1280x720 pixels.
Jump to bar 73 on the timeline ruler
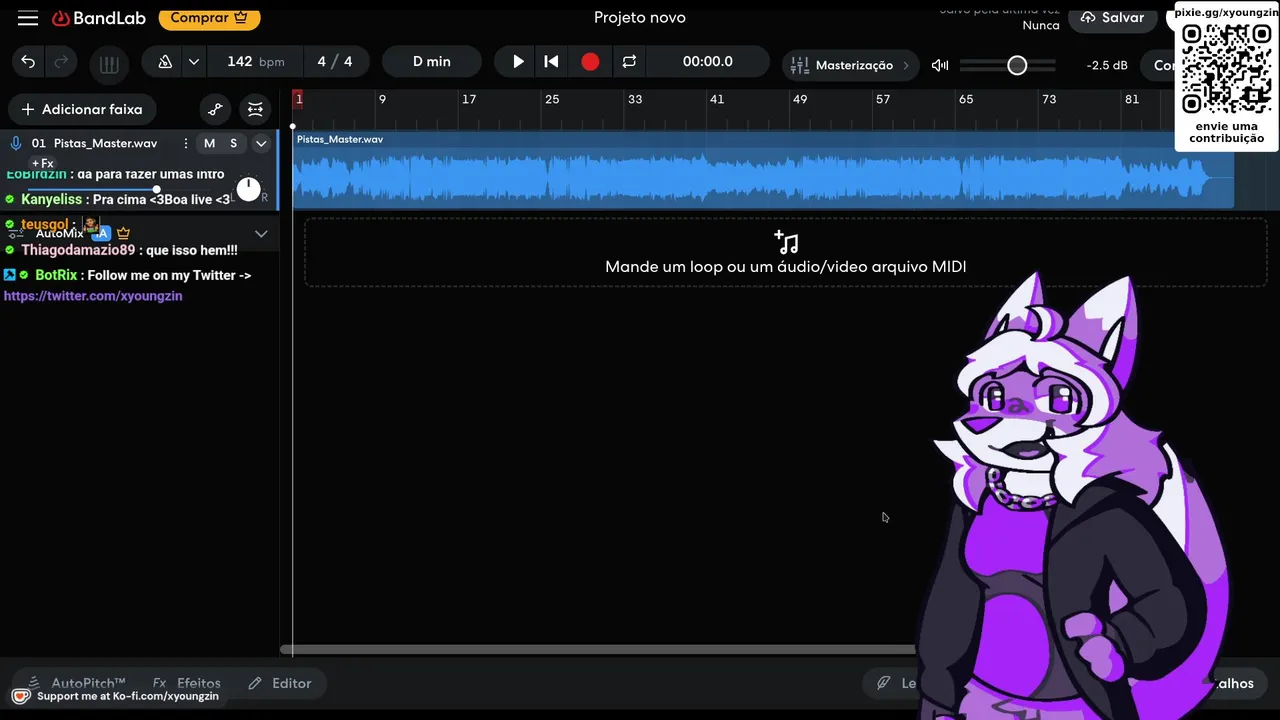click(x=1048, y=99)
